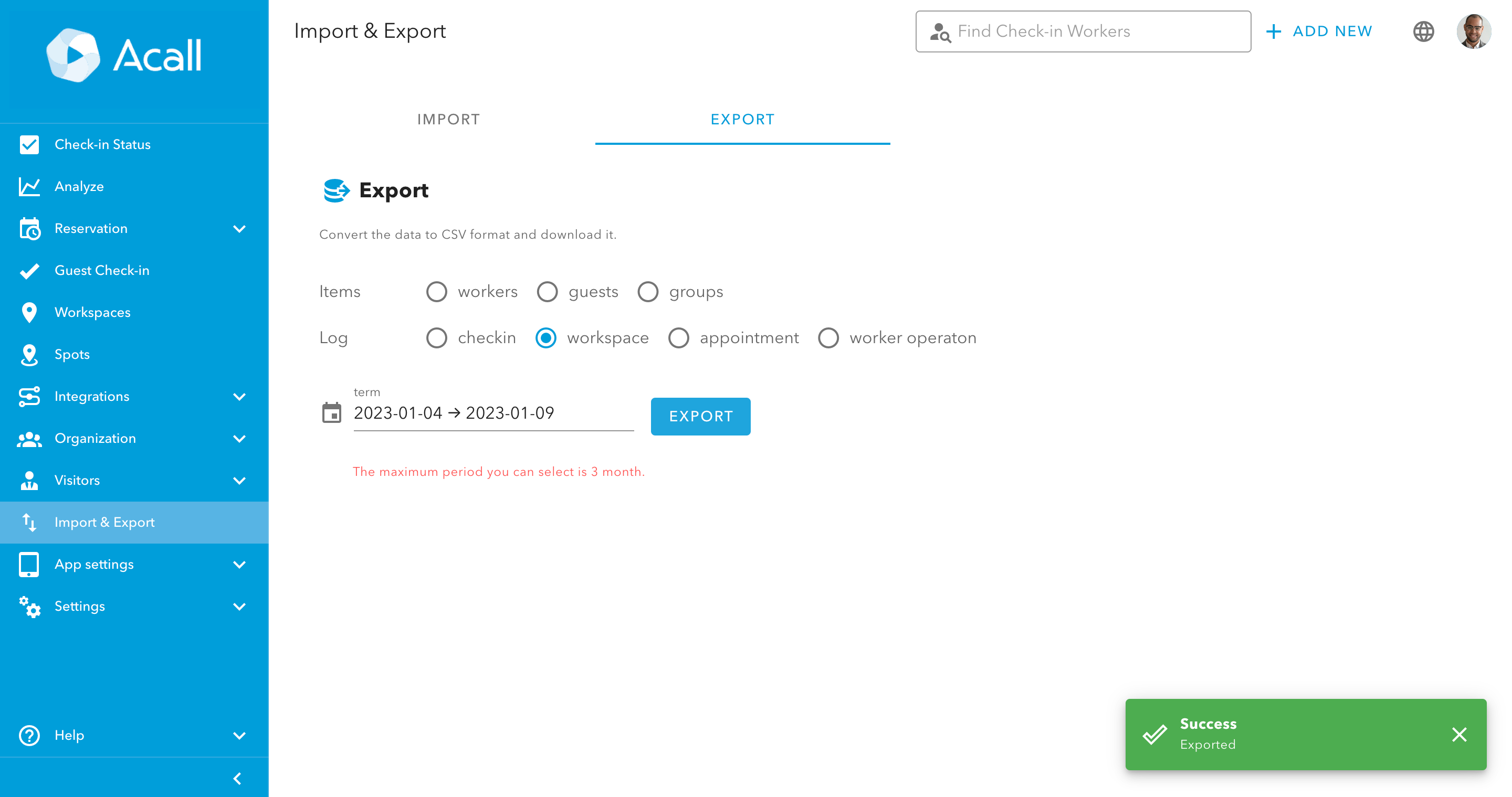Click the Acall logo
The image size is (1512, 797).
click(124, 55)
